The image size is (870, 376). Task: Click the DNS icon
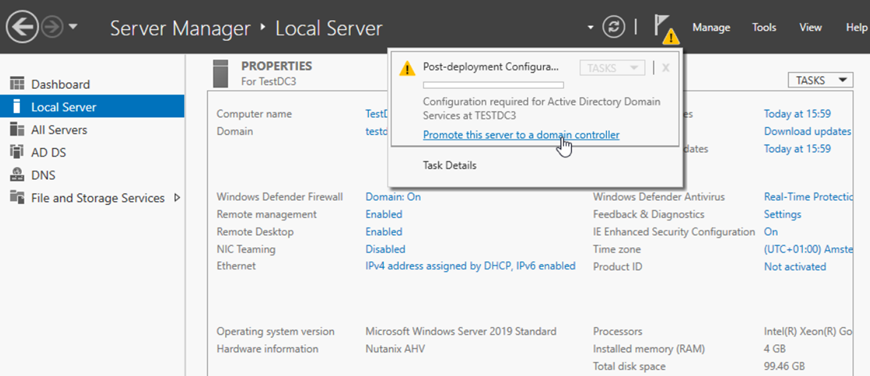pos(18,175)
